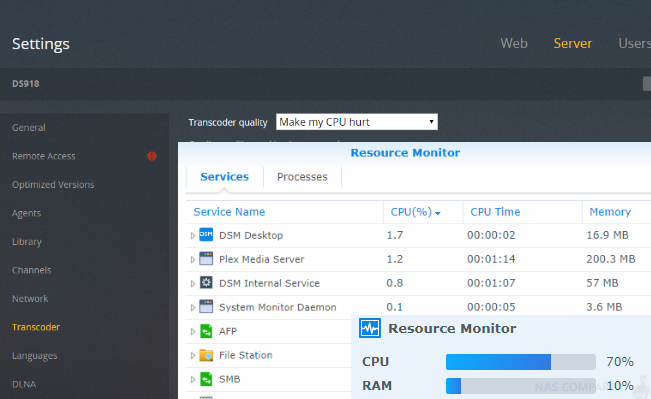Click the 00:01:07 CPU time value
The width and height of the screenshot is (651, 399).
pos(491,283)
